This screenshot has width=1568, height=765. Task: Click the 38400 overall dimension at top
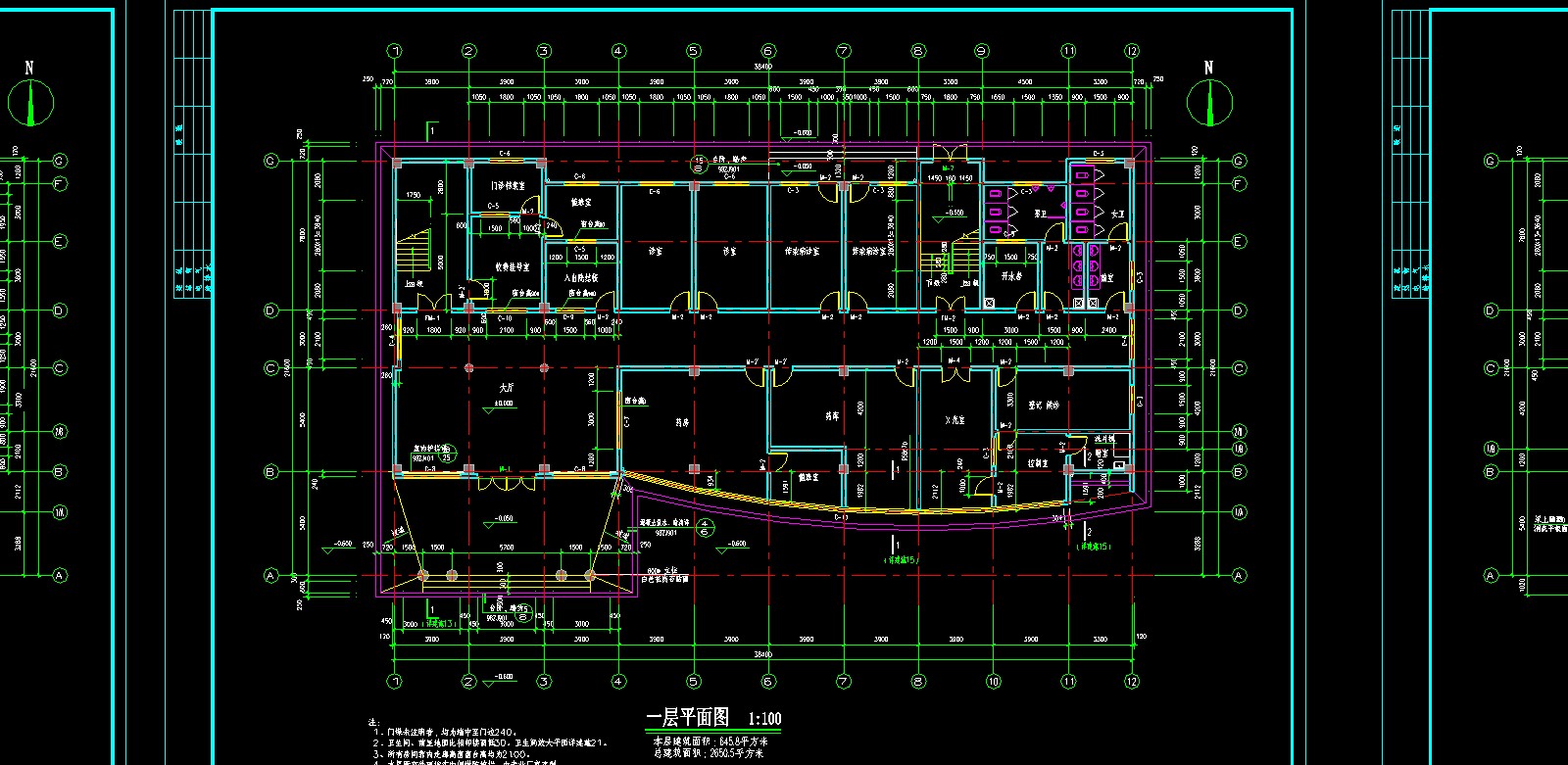coord(762,67)
